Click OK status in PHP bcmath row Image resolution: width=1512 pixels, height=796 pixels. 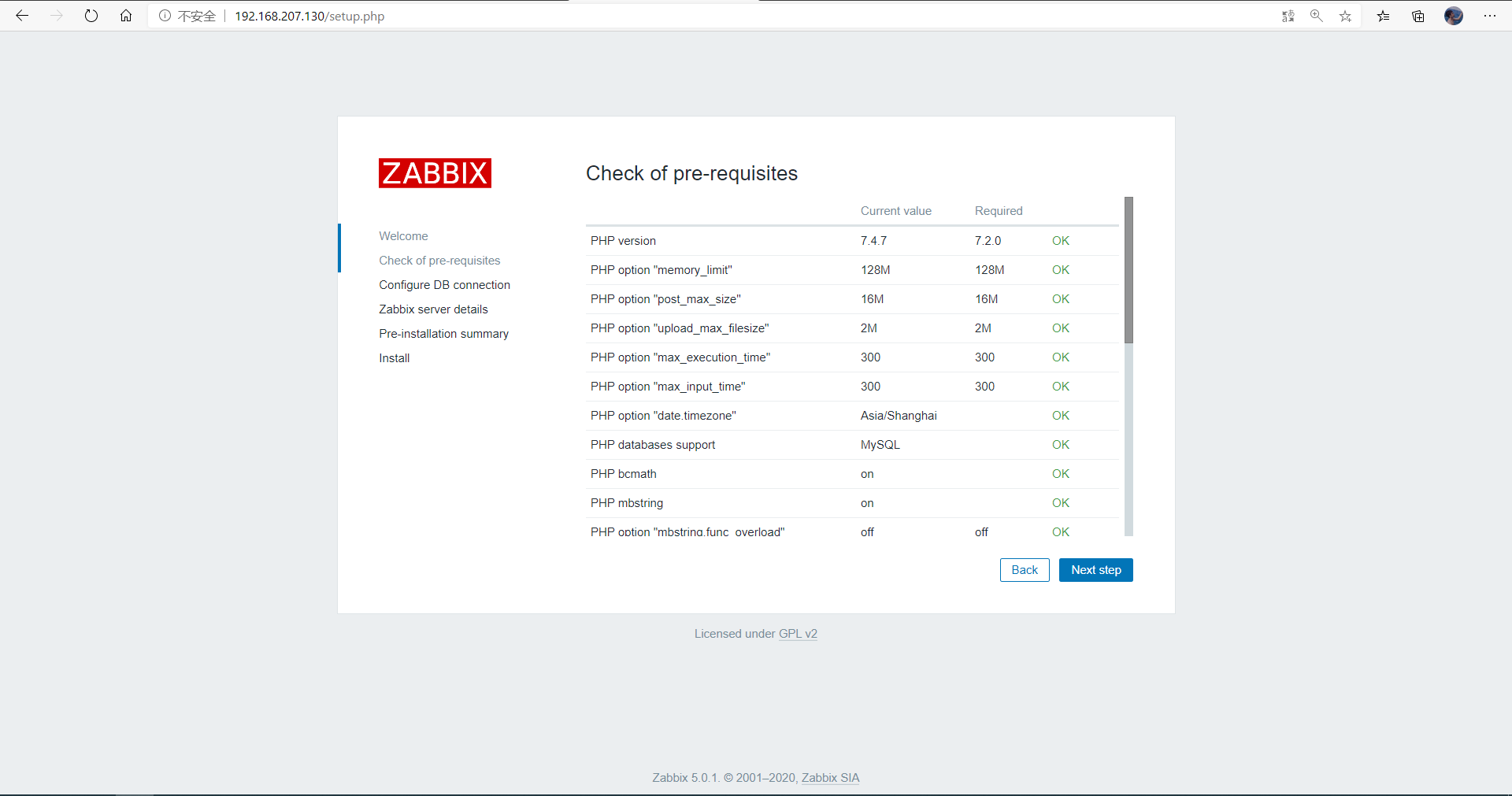coord(1061,474)
